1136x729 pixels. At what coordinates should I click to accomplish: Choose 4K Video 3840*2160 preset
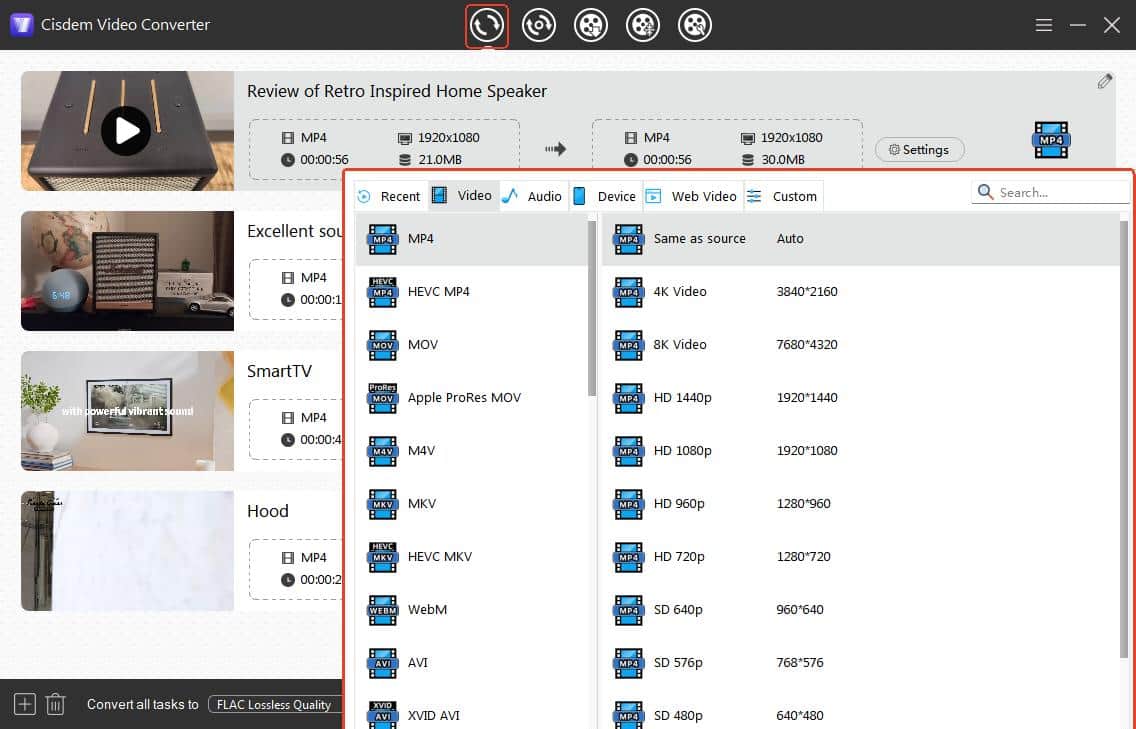(x=860, y=291)
